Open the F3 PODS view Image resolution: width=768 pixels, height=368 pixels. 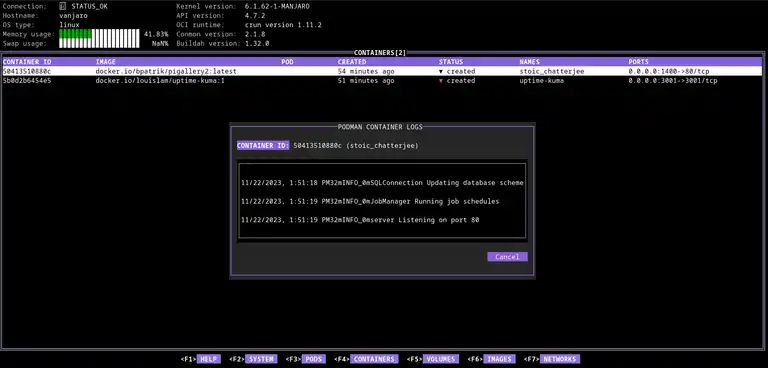pos(306,359)
